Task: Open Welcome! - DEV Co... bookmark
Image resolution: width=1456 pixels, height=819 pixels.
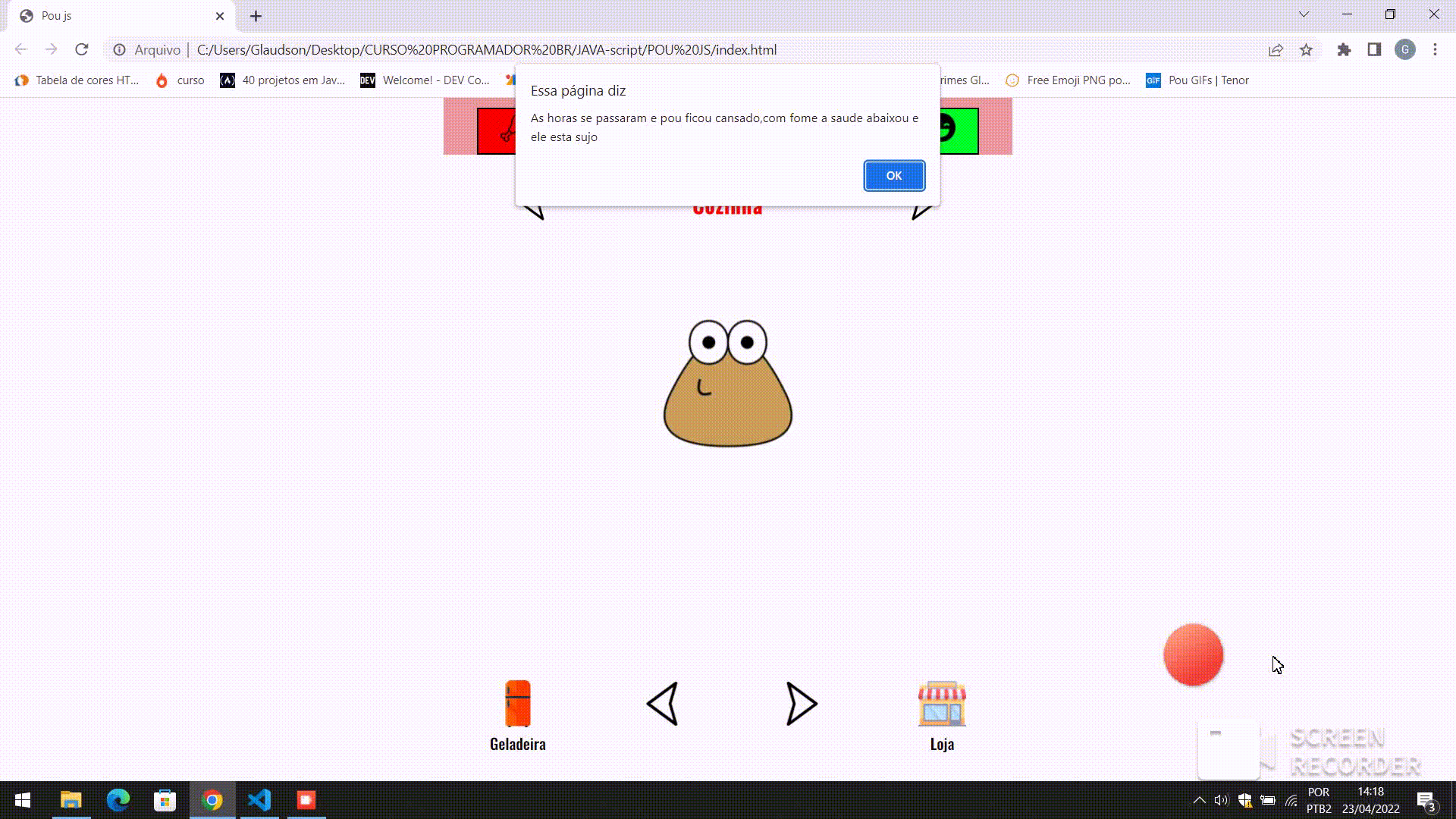Action: [425, 80]
